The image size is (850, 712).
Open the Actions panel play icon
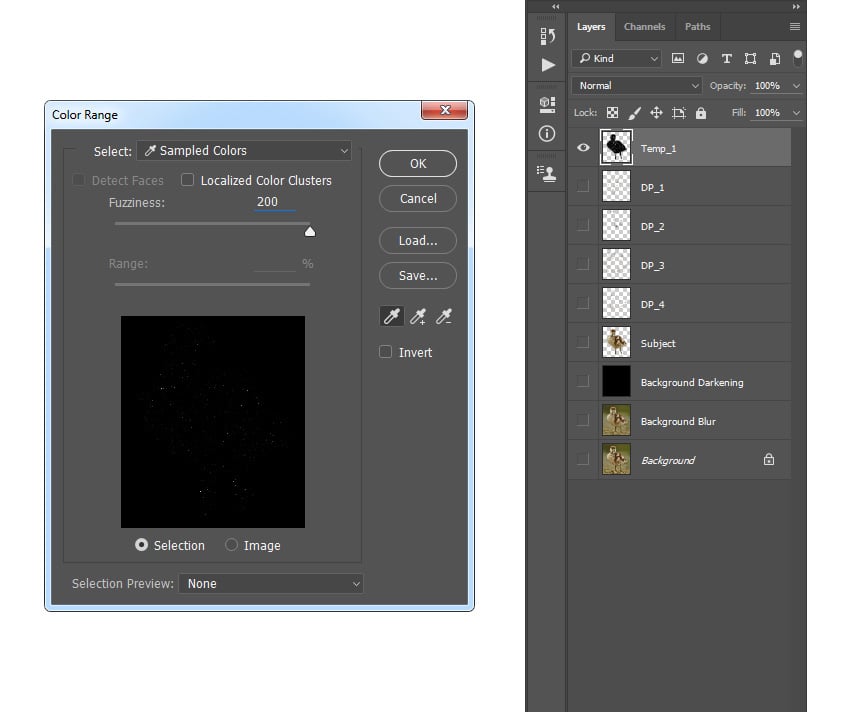[x=547, y=65]
